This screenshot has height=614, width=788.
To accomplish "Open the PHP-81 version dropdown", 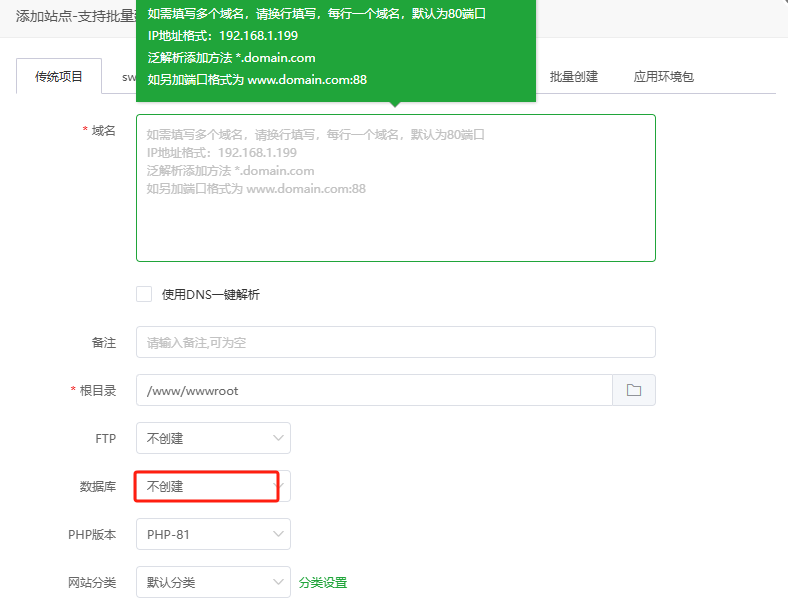I will [205, 535].
